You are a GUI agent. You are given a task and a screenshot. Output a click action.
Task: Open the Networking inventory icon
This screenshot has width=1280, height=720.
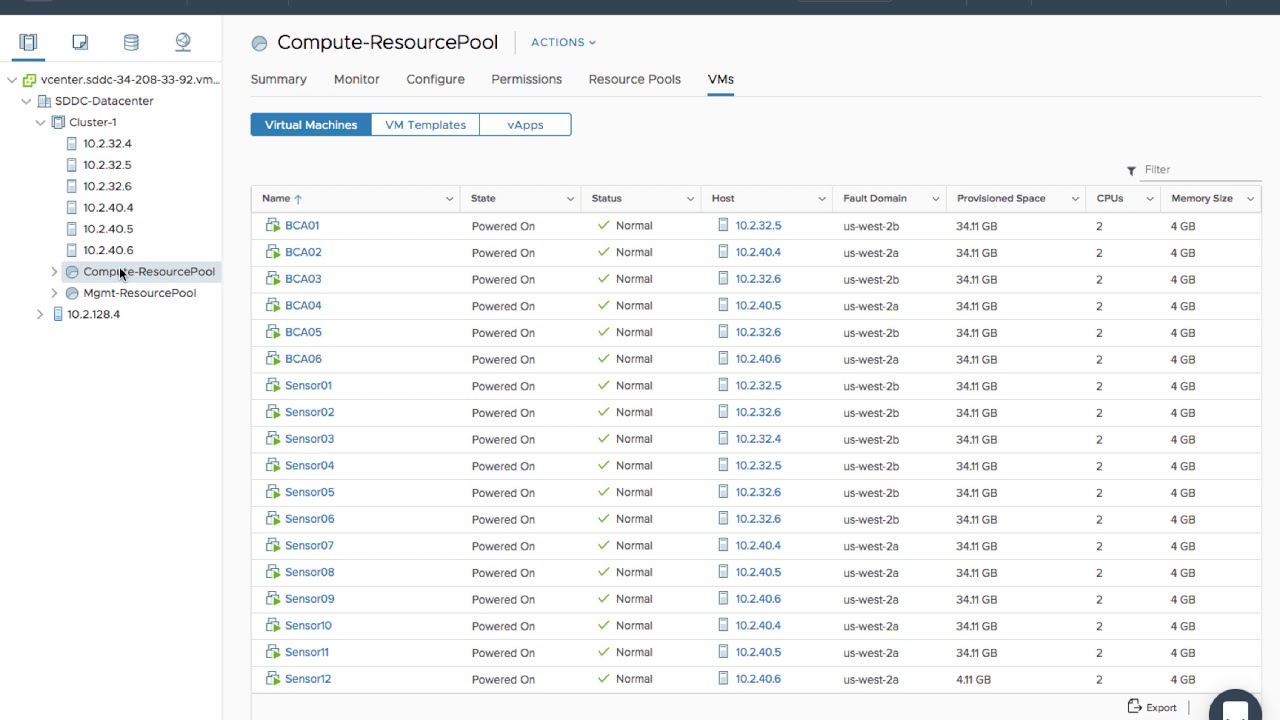click(x=183, y=42)
